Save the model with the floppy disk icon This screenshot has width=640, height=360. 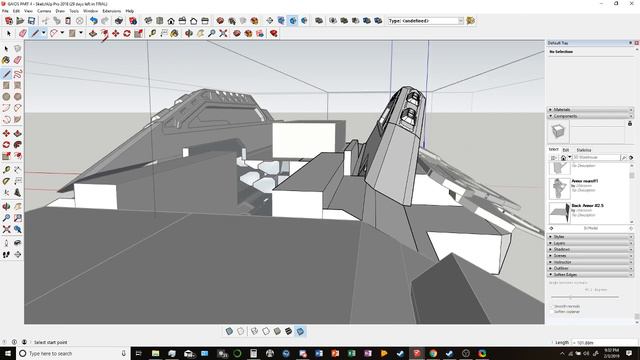pos(31,20)
